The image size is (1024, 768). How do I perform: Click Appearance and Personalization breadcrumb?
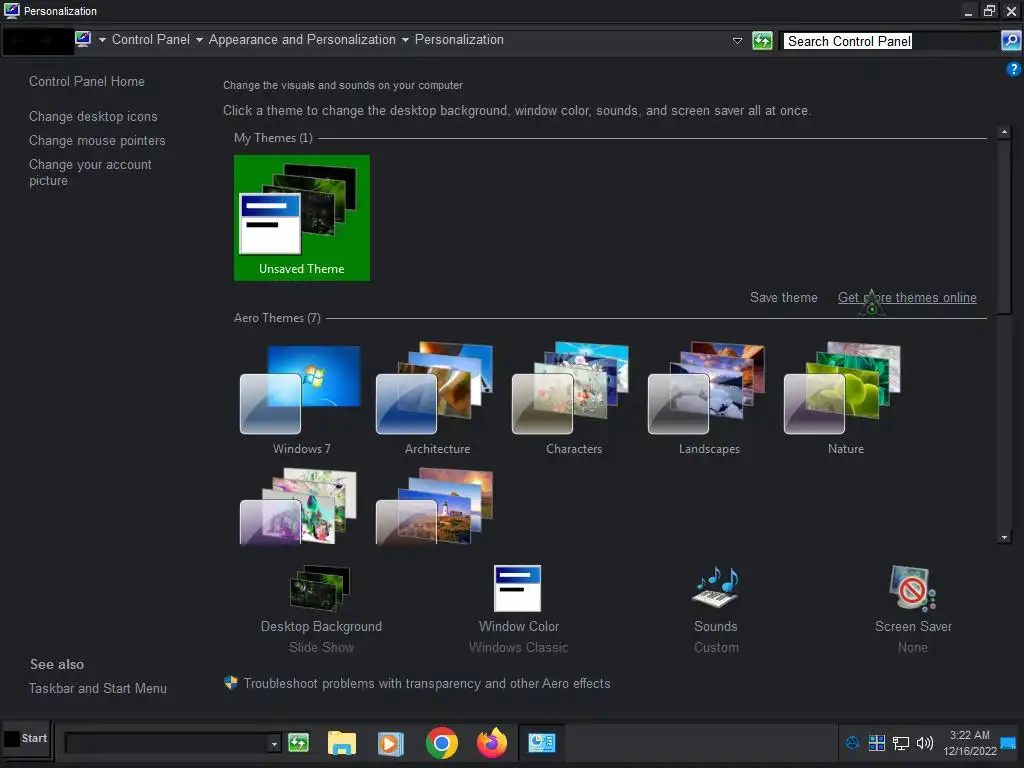click(302, 40)
